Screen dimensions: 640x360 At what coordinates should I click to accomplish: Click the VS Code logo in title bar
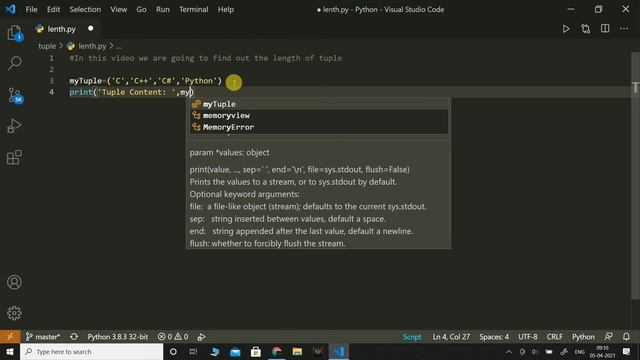click(x=10, y=9)
